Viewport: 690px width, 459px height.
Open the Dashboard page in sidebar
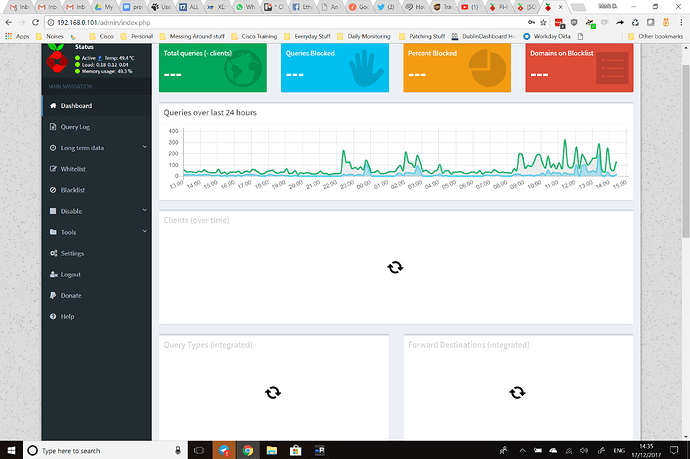97,106
